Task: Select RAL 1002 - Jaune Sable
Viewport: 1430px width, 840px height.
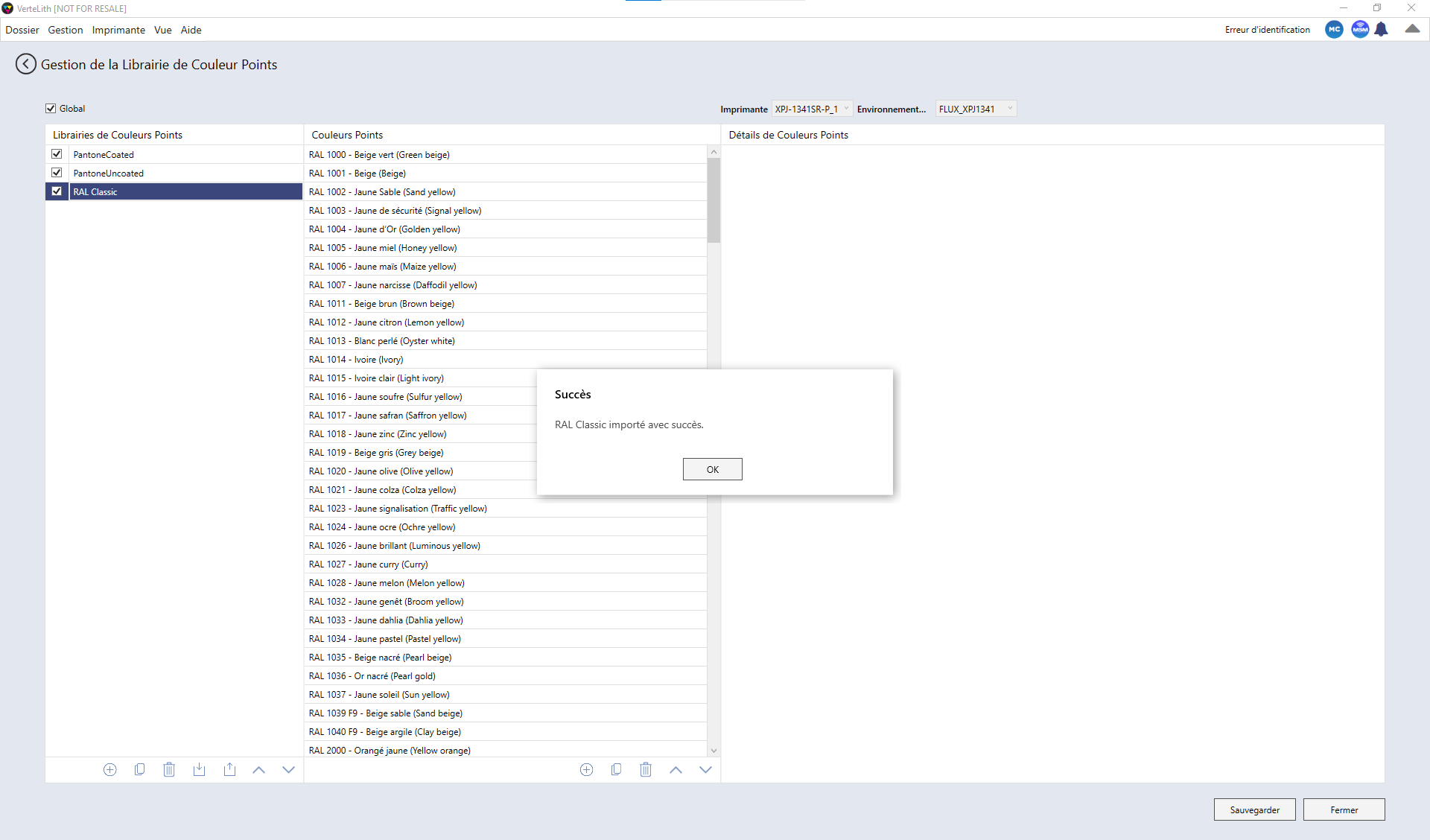Action: coord(506,191)
